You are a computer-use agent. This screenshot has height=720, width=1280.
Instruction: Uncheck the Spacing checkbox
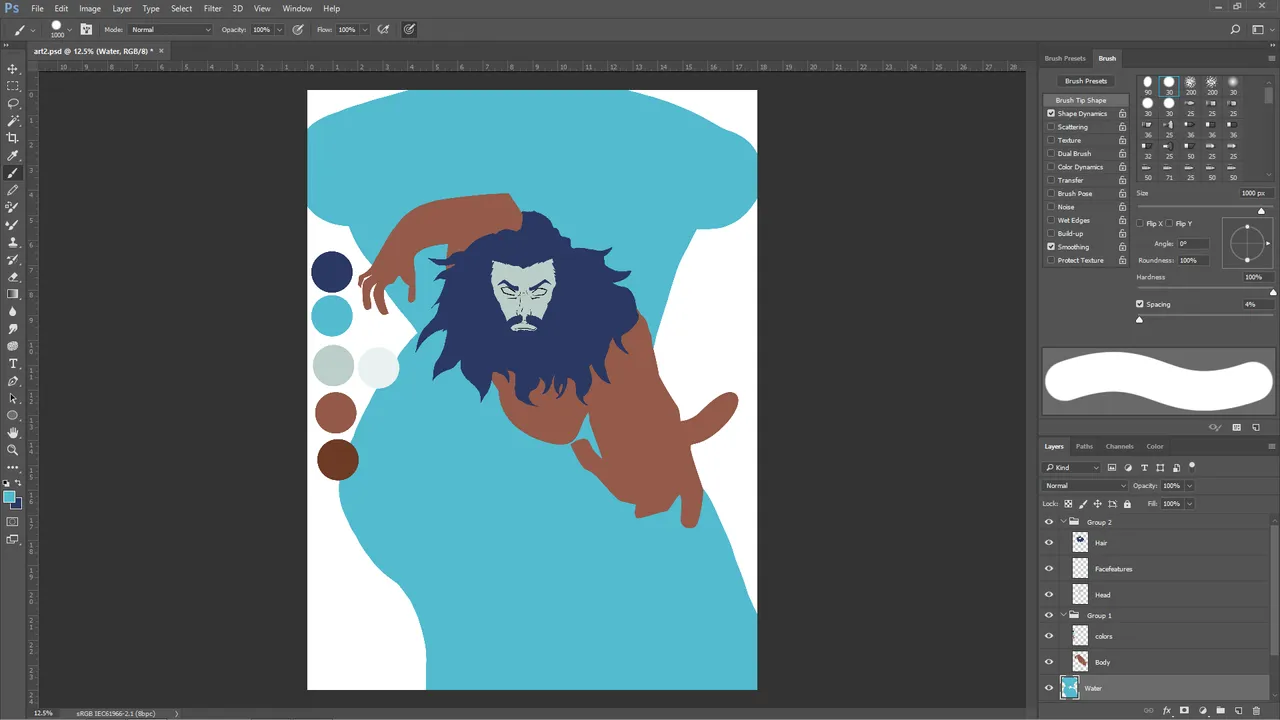pyautogui.click(x=1140, y=304)
